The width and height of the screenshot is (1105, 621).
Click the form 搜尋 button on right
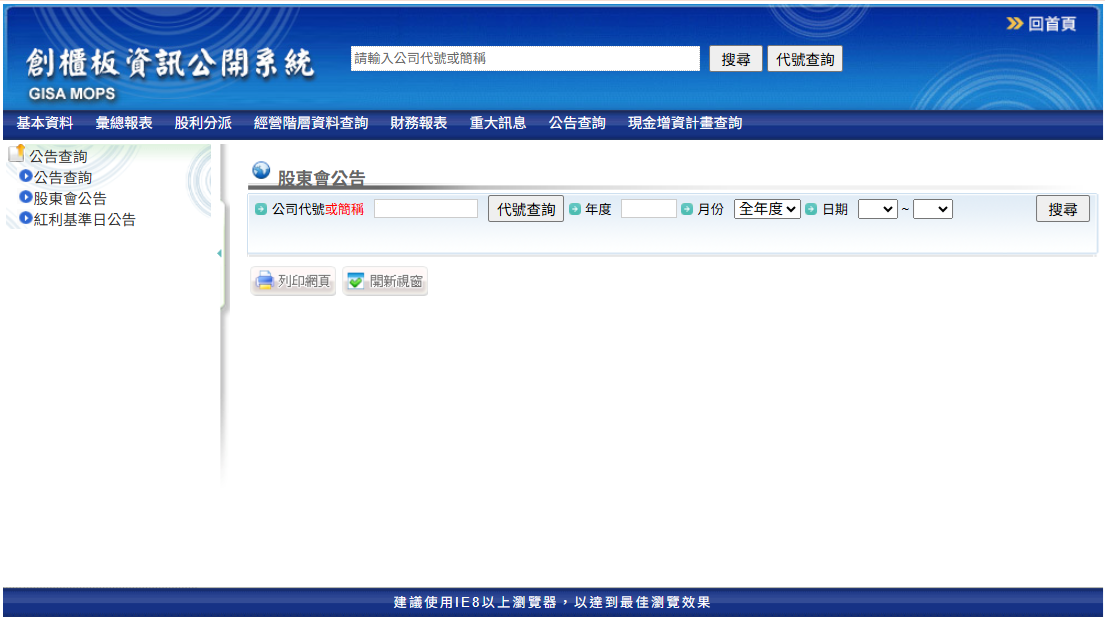pos(1062,209)
